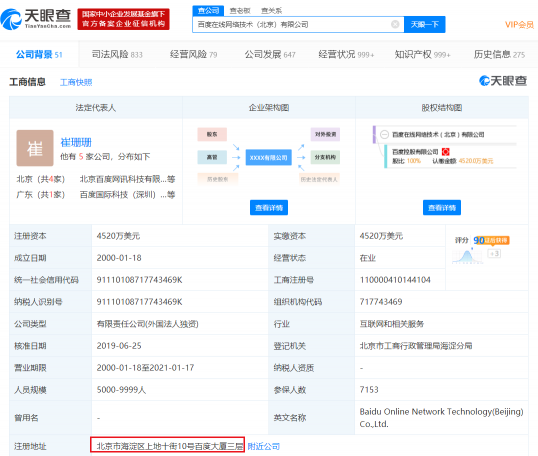Click the 分支机构 box in structure diagram
The width and height of the screenshot is (538, 456).
click(325, 157)
